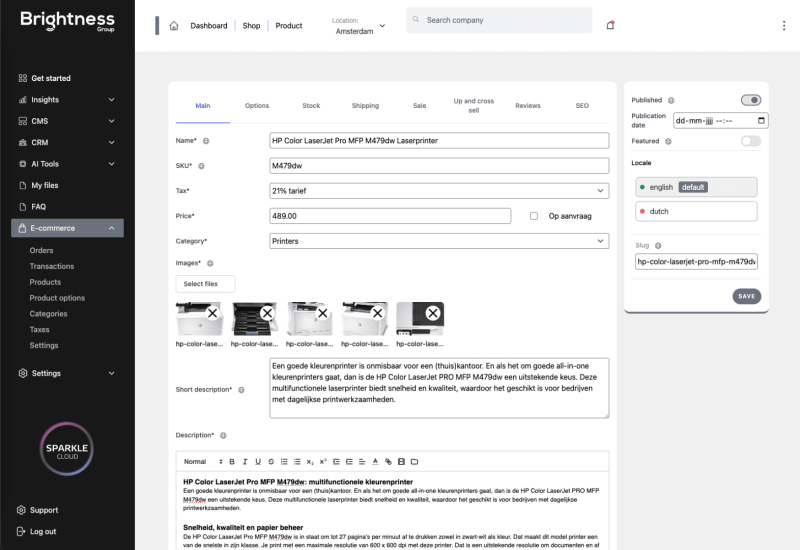Switch to the Stock tab
The height and width of the screenshot is (550, 800).
point(311,106)
